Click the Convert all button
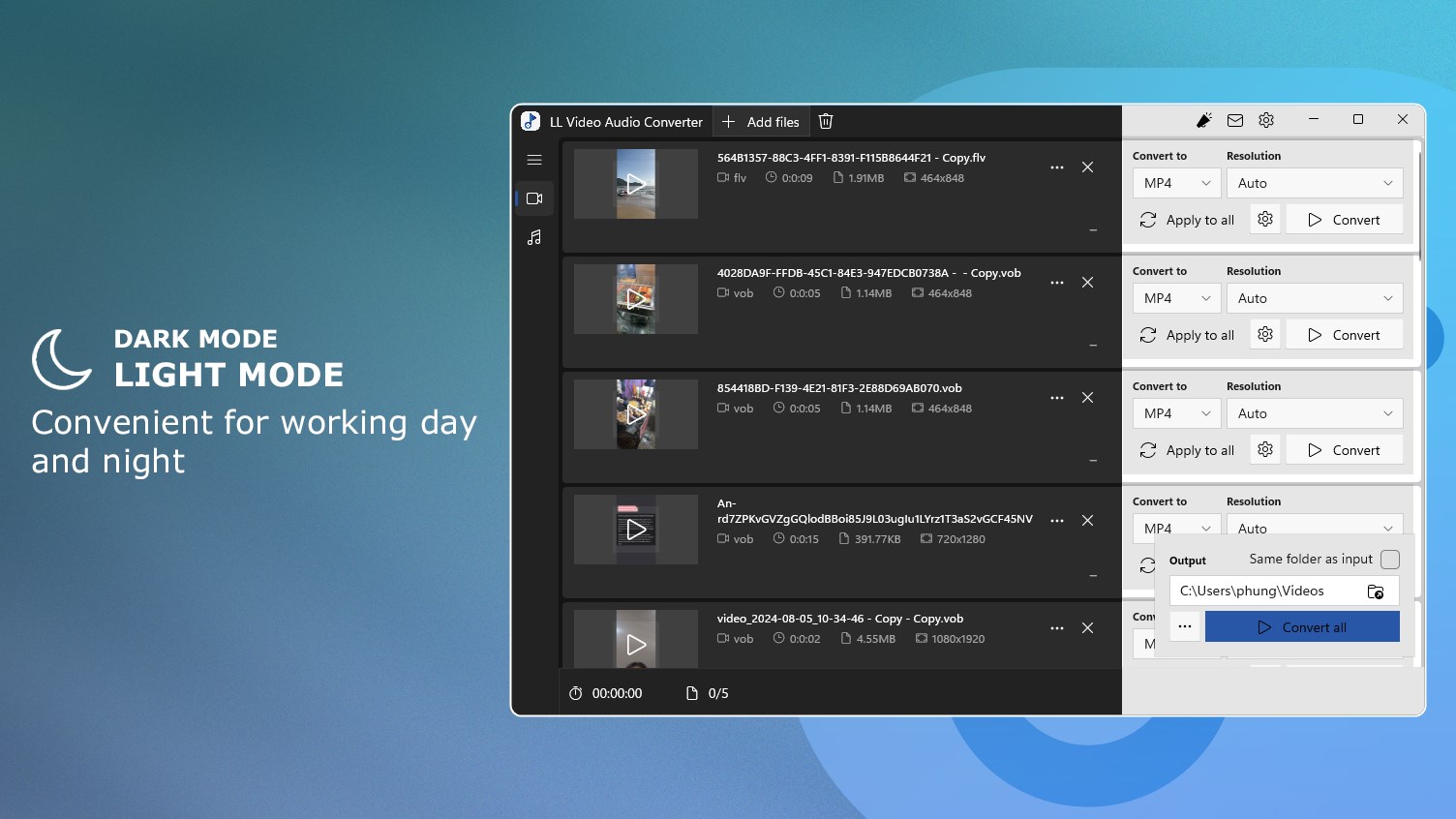Viewport: 1456px width, 819px height. (x=1302, y=626)
